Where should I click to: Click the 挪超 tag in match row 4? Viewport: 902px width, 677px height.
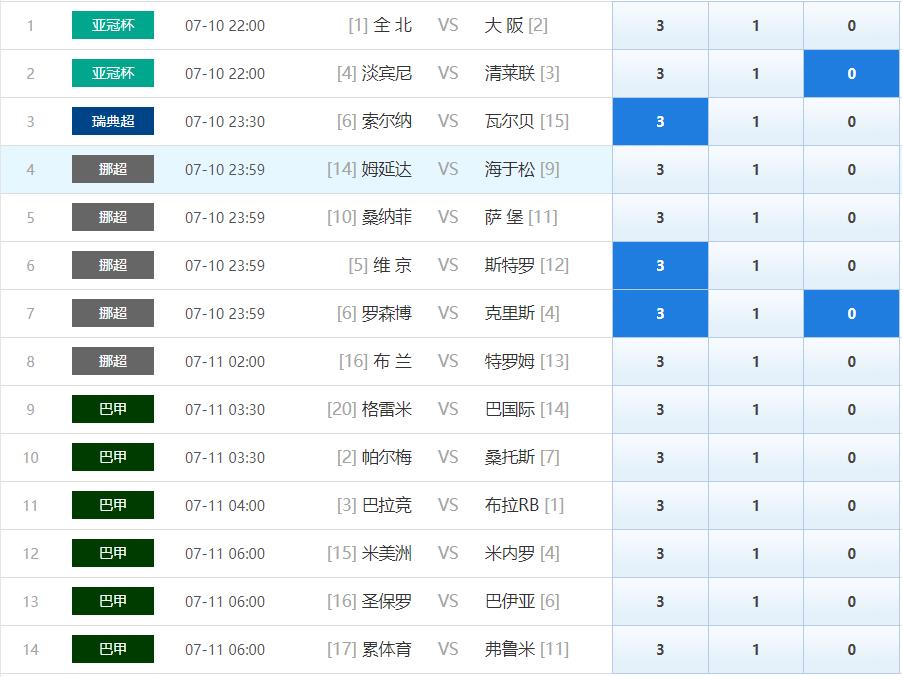(113, 170)
